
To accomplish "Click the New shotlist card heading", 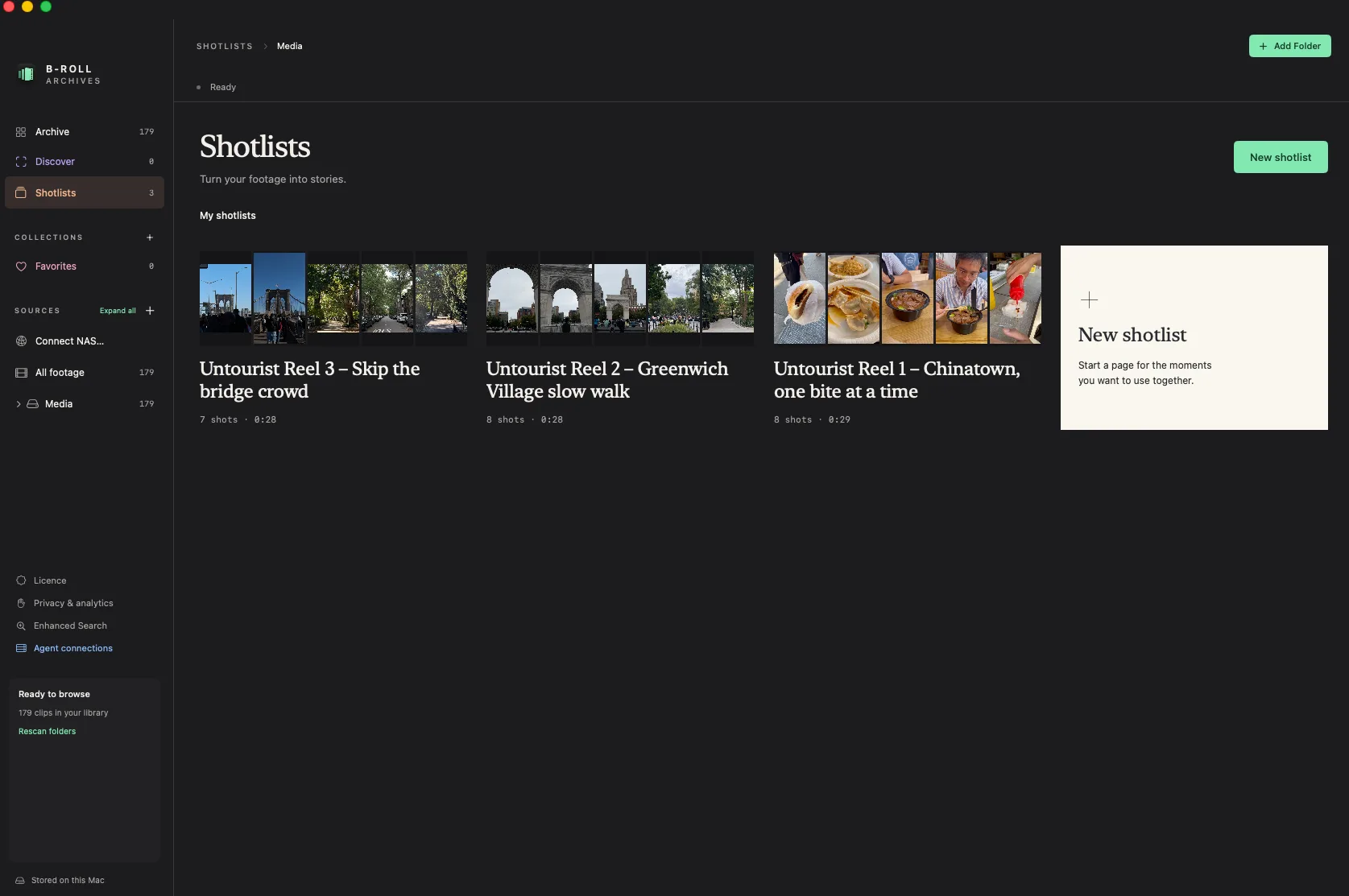I will (1132, 335).
